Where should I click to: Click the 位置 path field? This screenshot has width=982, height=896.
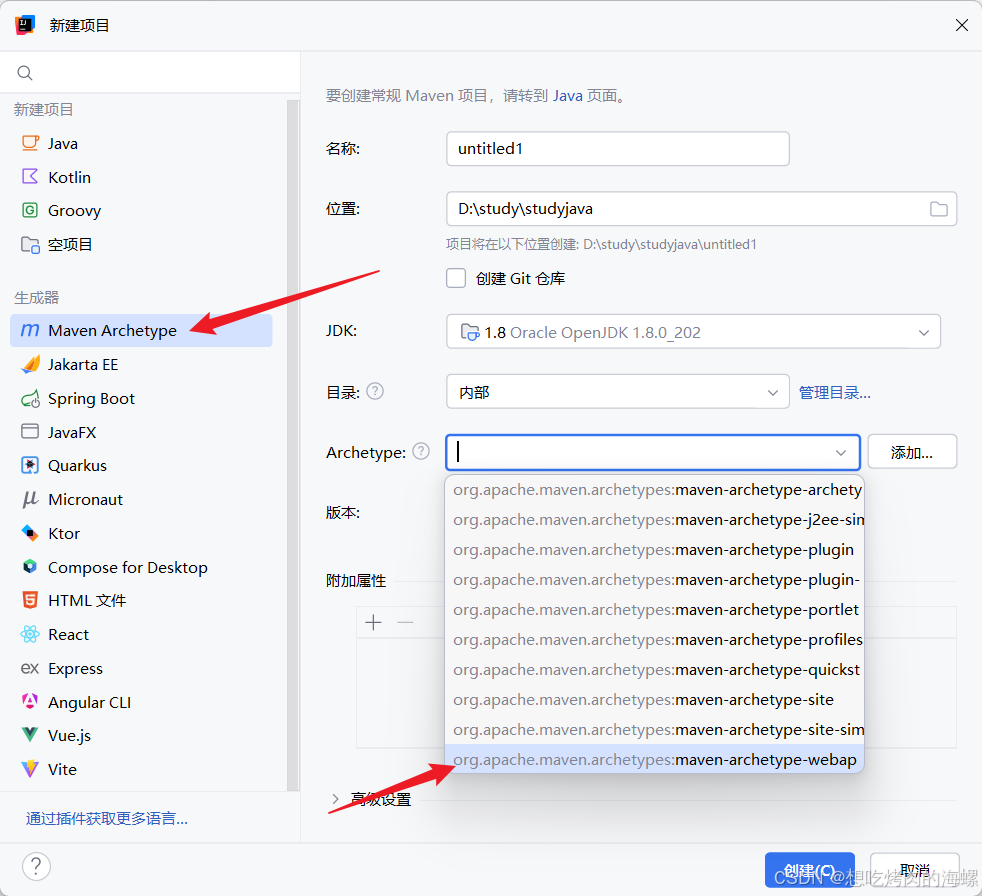coord(701,209)
